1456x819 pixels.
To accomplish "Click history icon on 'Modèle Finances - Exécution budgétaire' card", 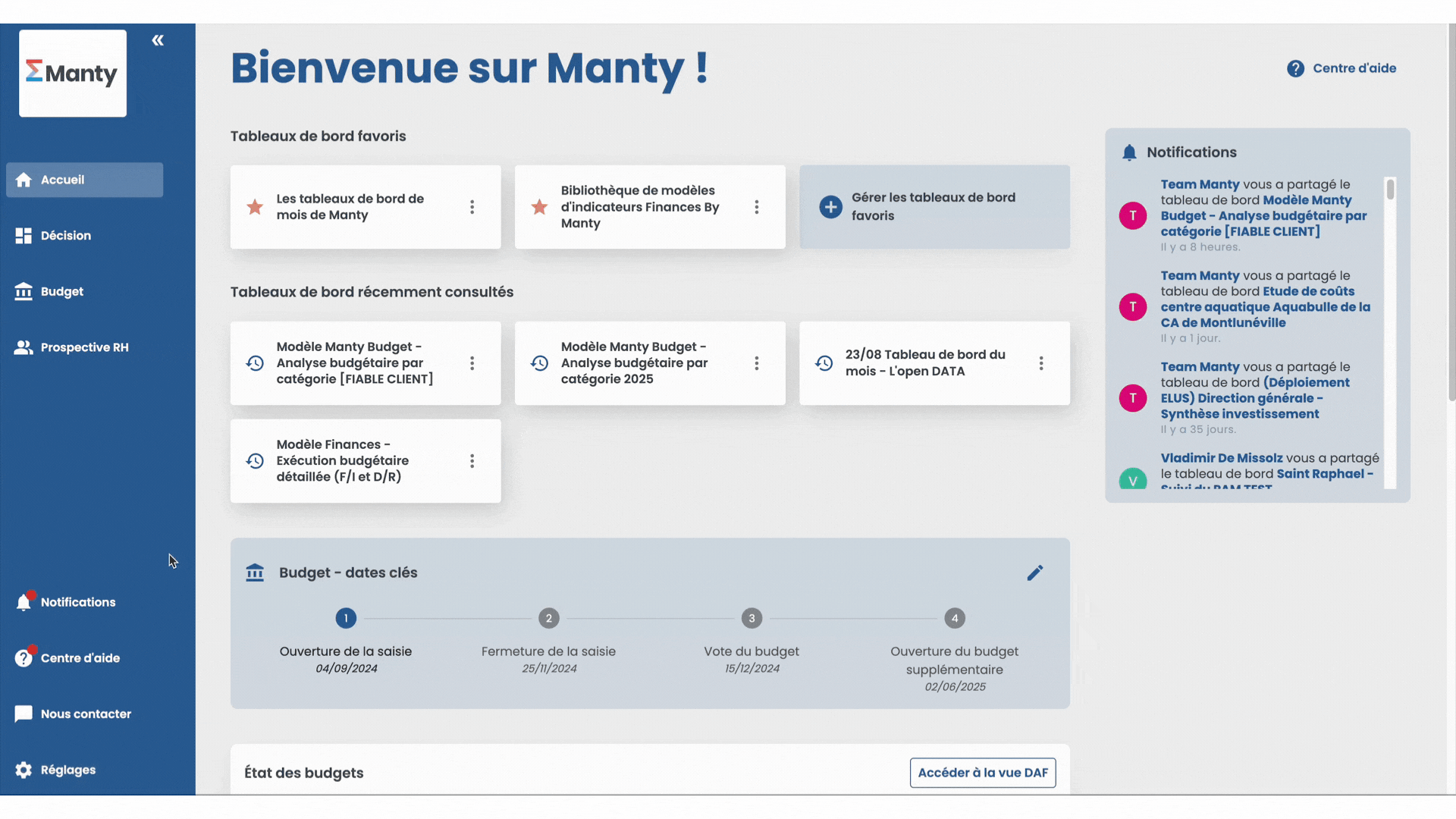I will 255,461.
